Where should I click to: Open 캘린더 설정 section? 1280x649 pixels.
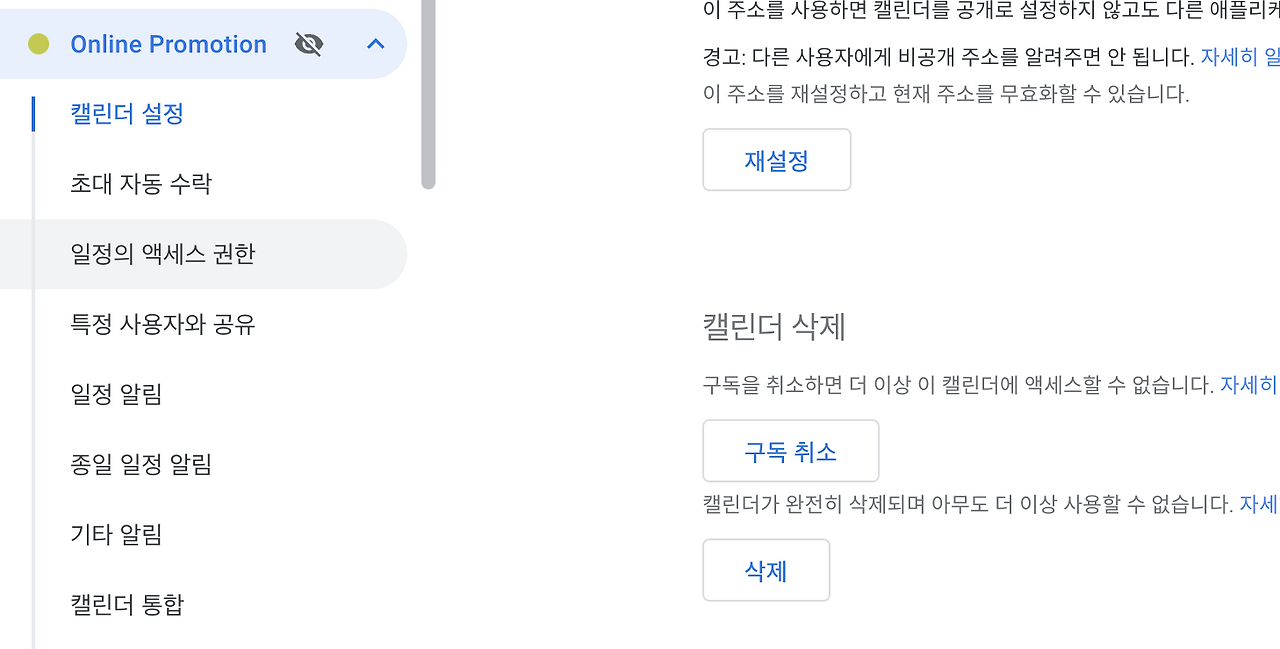click(x=127, y=114)
